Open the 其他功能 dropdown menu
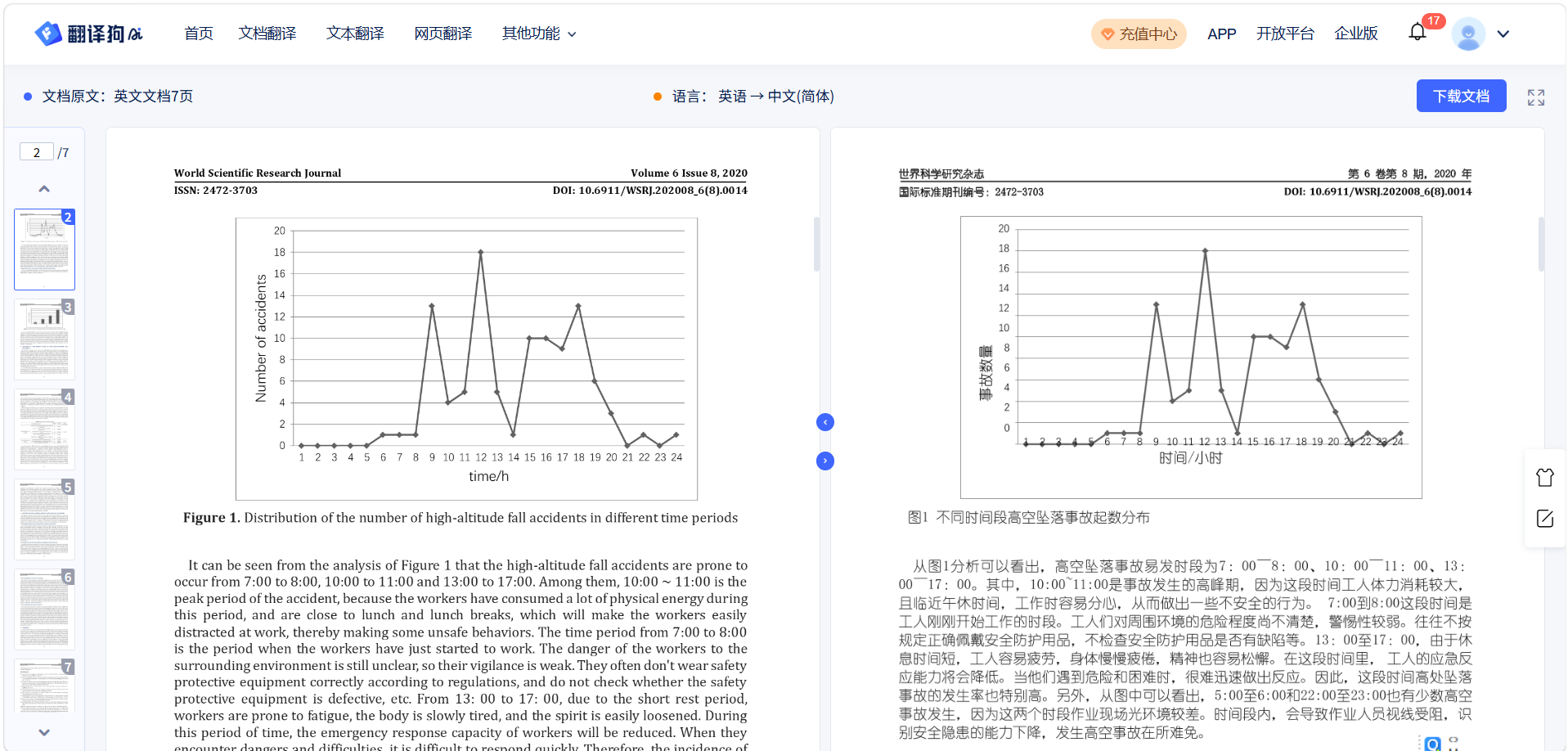 (539, 34)
